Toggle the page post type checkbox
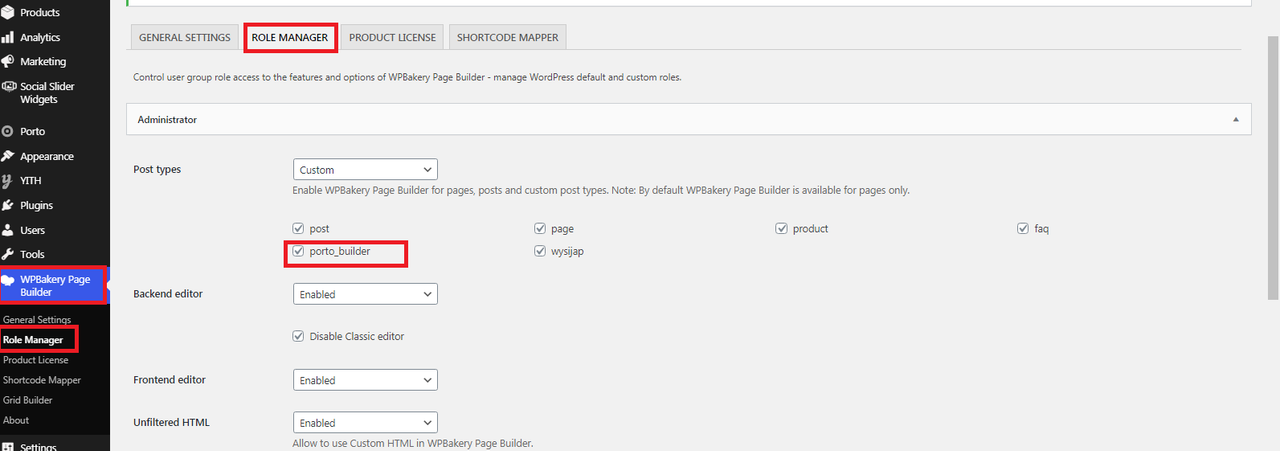This screenshot has width=1280, height=451. [x=540, y=229]
